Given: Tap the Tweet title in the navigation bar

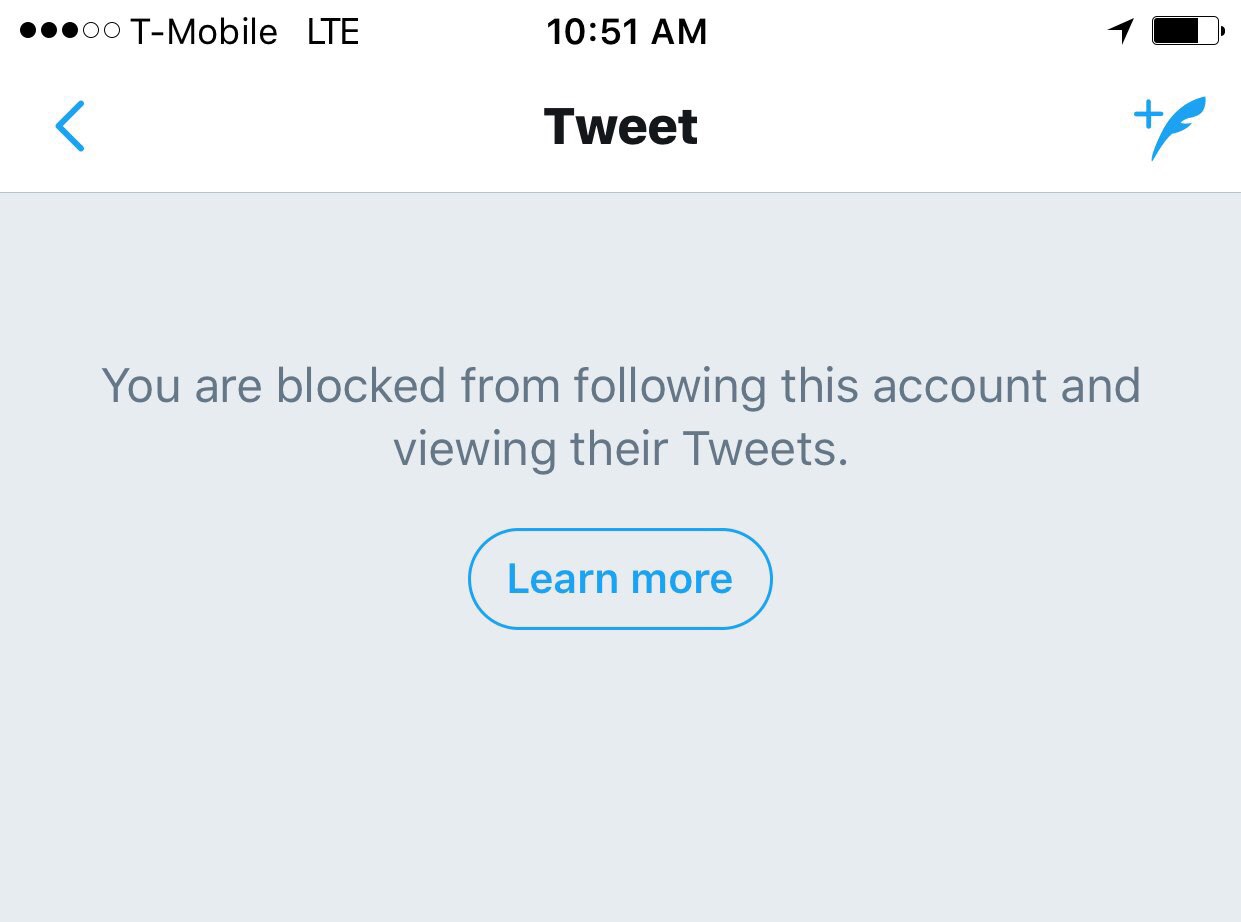Looking at the screenshot, I should click(620, 127).
